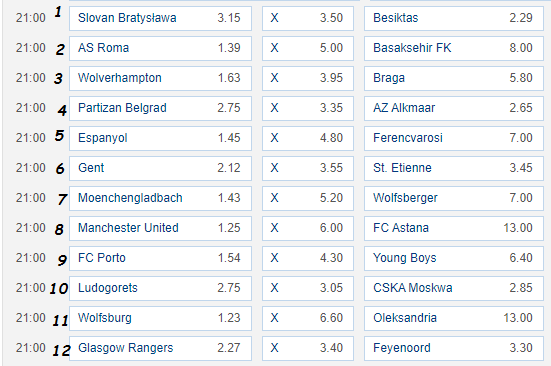Select St. Etienne at 3.45

tap(454, 168)
